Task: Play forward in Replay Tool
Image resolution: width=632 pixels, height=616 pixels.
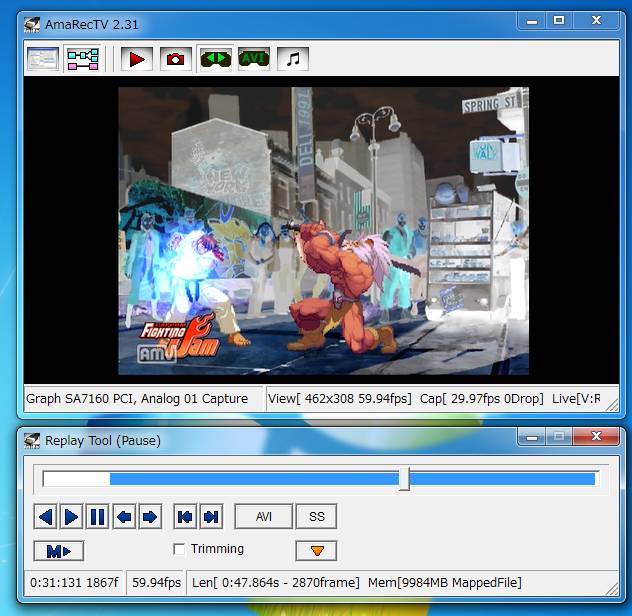Action: [x=71, y=516]
